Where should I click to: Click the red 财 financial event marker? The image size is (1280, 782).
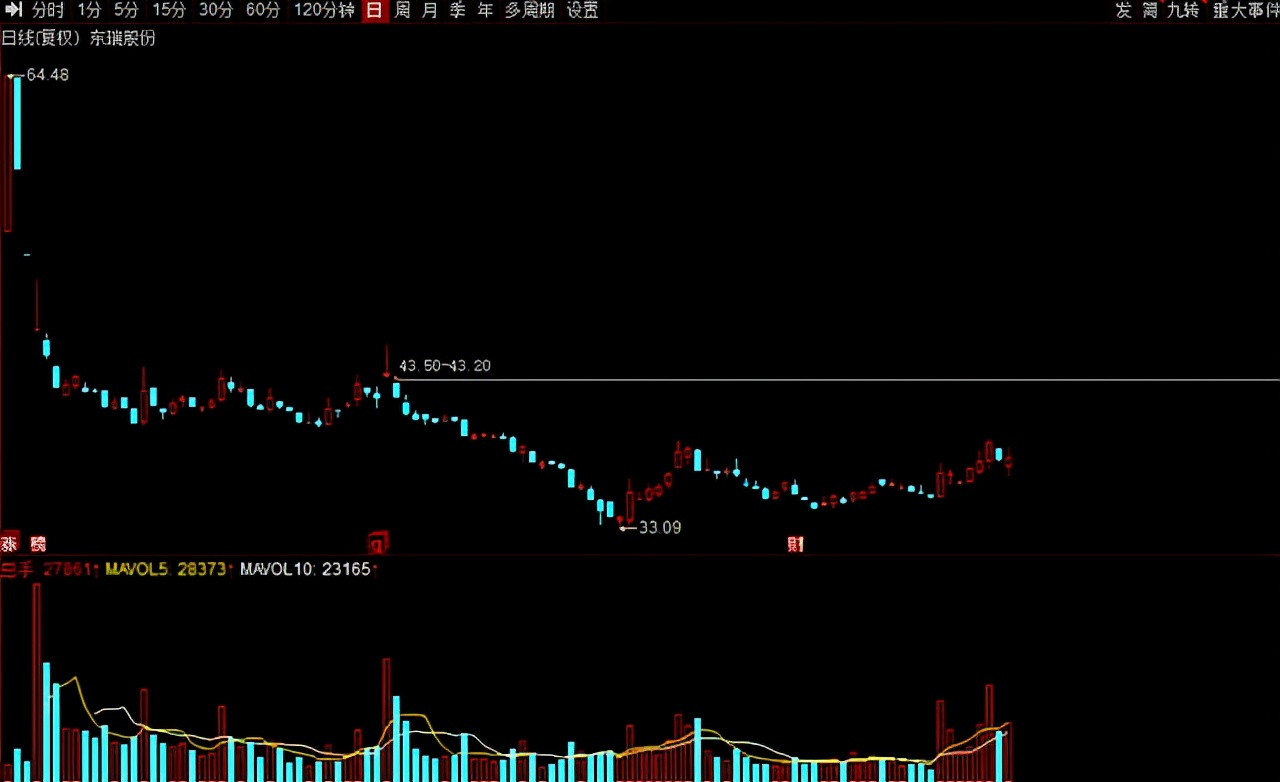click(796, 544)
